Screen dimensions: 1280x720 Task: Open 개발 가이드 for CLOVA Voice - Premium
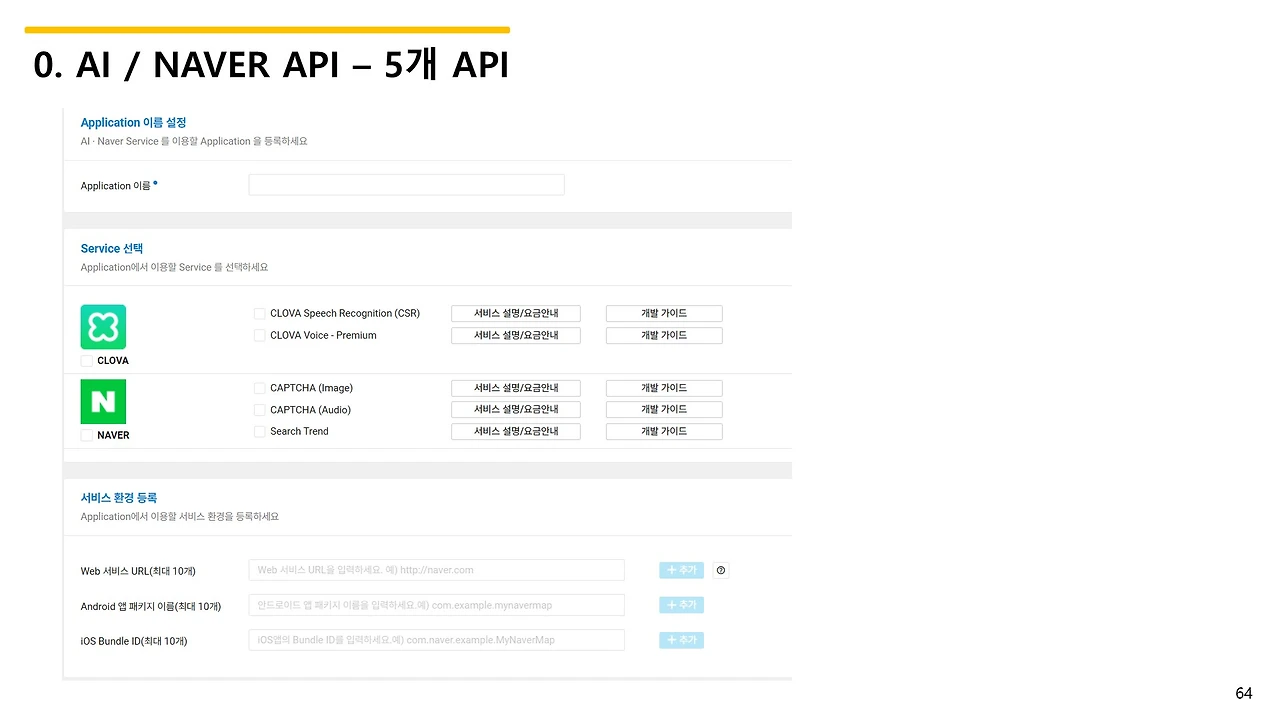[664, 336]
